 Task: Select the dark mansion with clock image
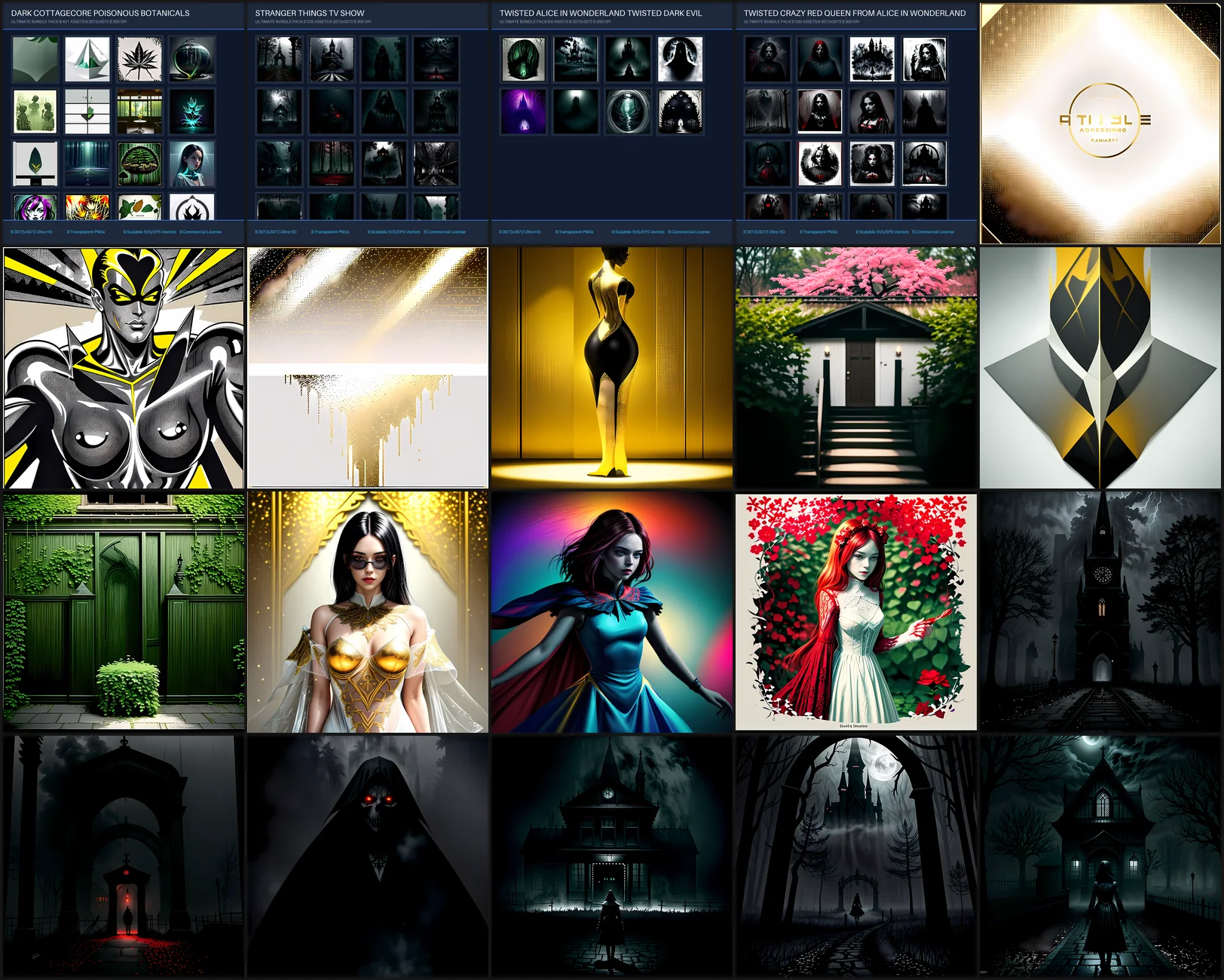[x=612, y=856]
